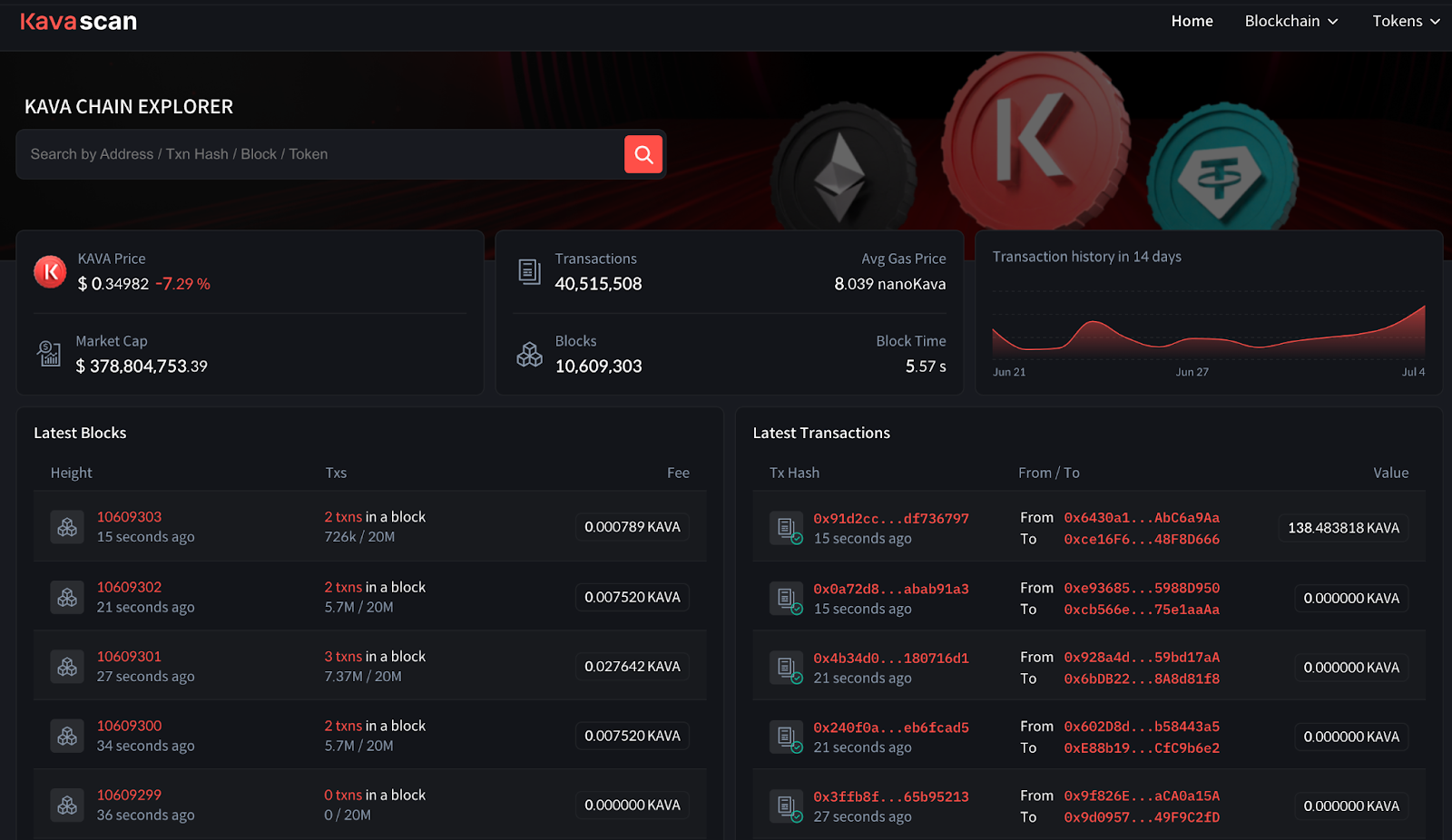Viewport: 1452px width, 840px height.
Task: Open the Blockchain dropdown menu
Action: [1291, 21]
